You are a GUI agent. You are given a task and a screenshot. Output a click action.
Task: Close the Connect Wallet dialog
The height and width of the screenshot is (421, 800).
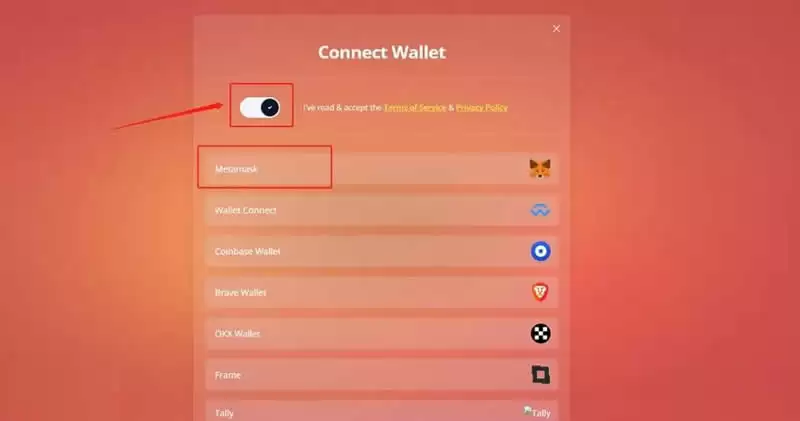pos(556,29)
